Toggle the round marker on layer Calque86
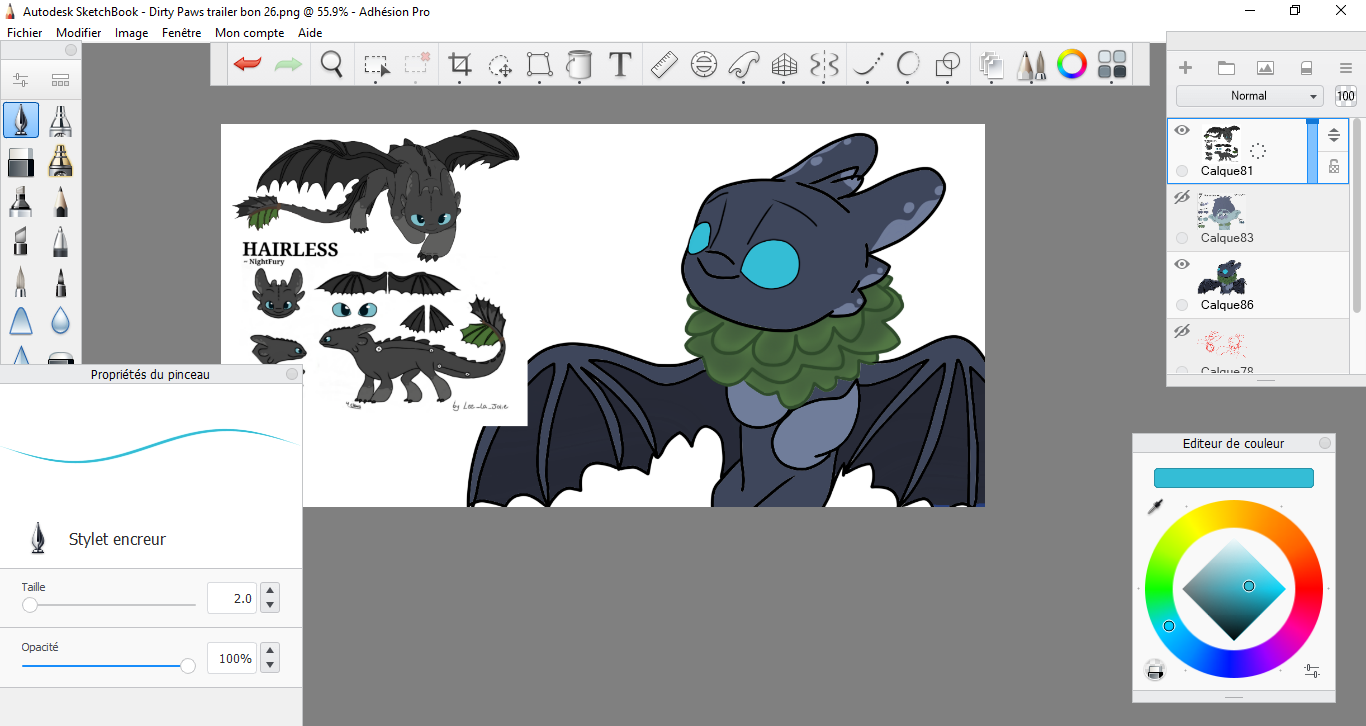 [x=1183, y=305]
